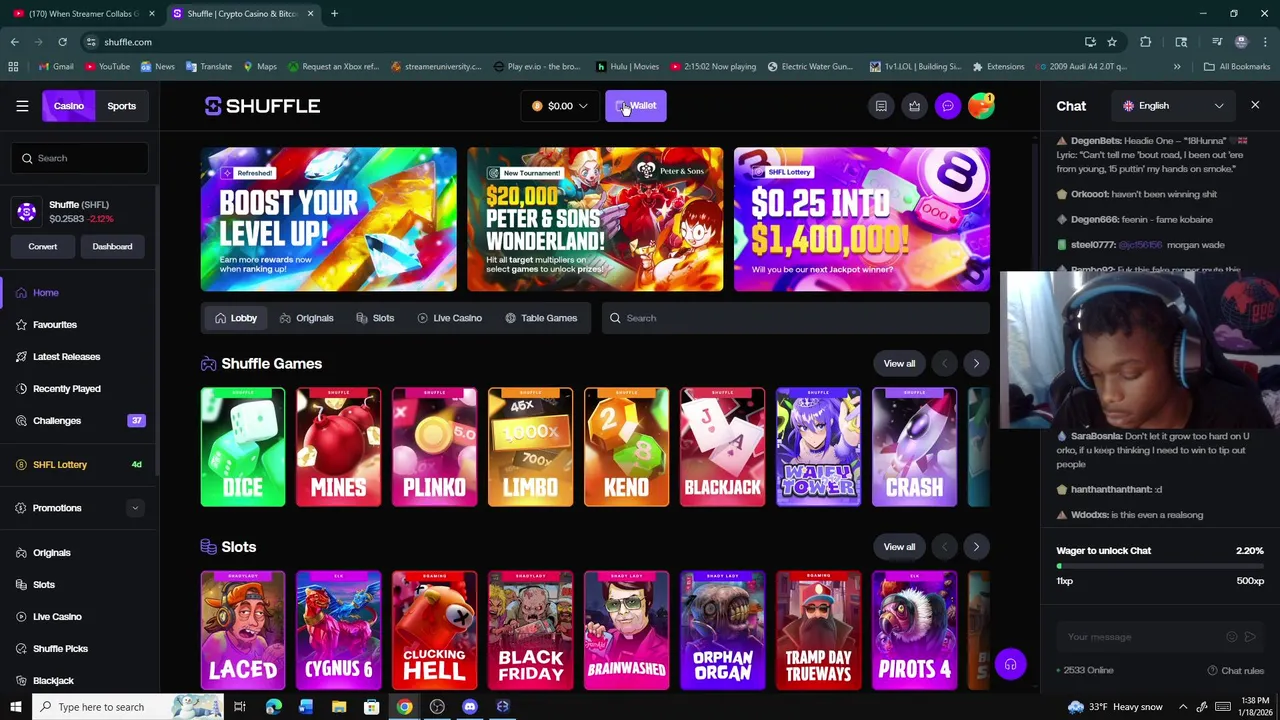Select the Originals tab

coord(306,318)
